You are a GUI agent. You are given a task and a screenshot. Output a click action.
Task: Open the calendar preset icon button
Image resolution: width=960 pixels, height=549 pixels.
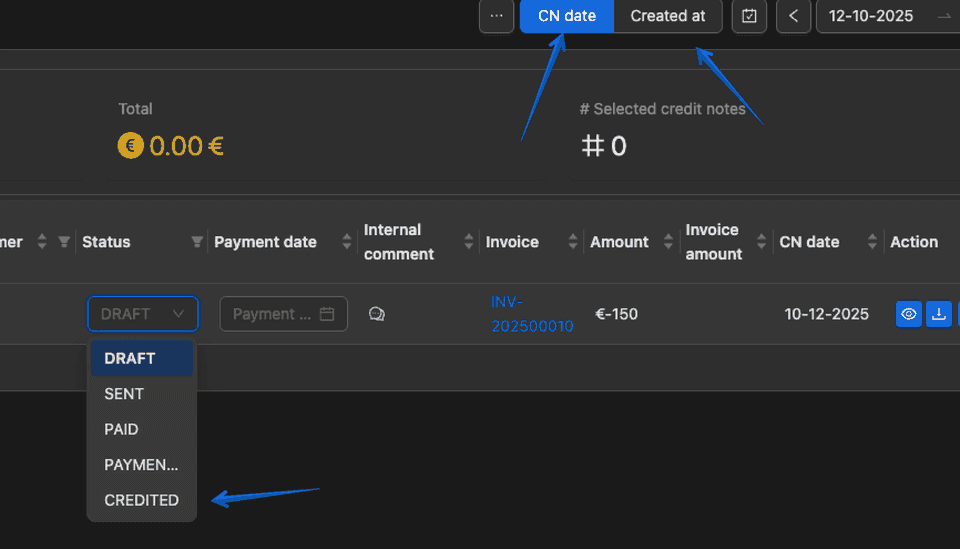click(749, 16)
